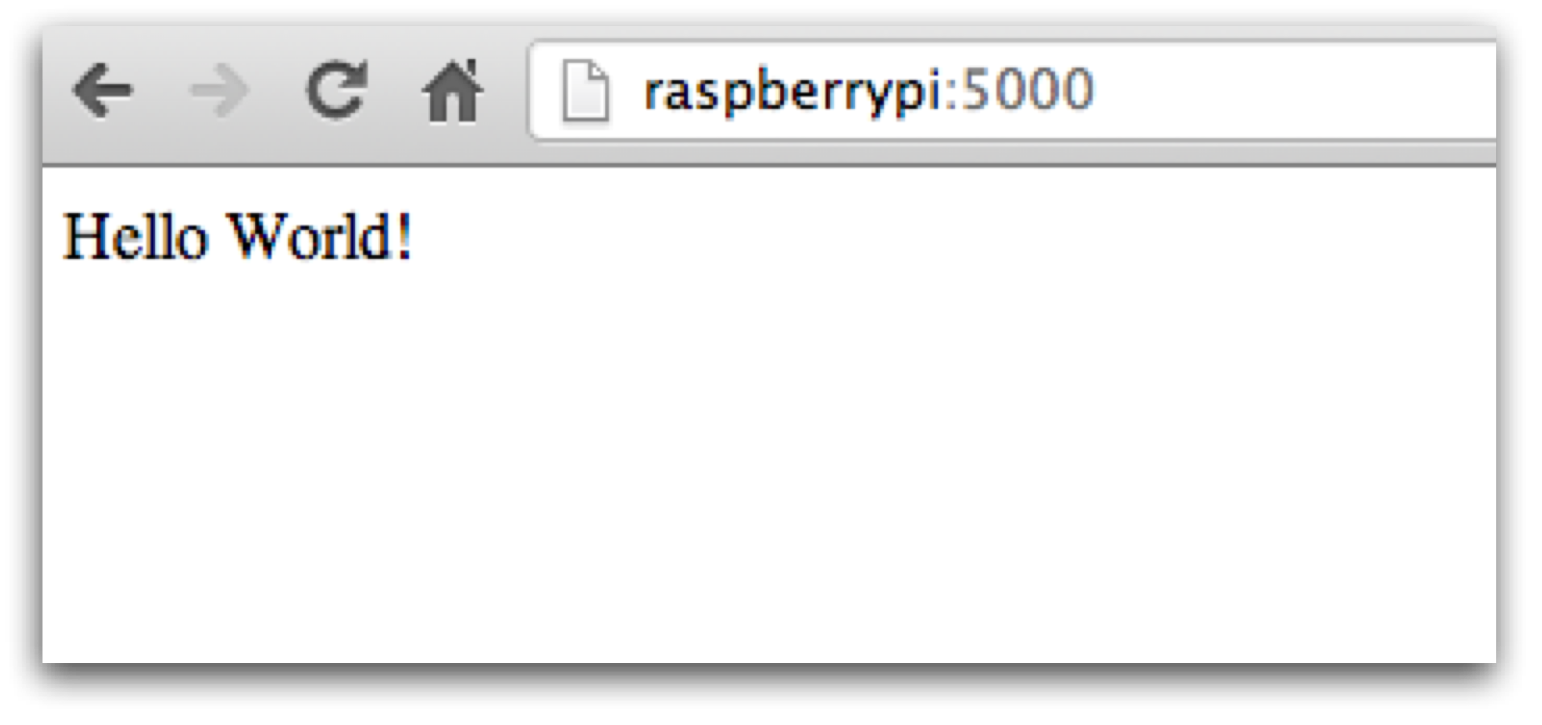Click the toolbar gap between home icon and address bar
This screenshot has height=725, width=1542.
pos(506,93)
